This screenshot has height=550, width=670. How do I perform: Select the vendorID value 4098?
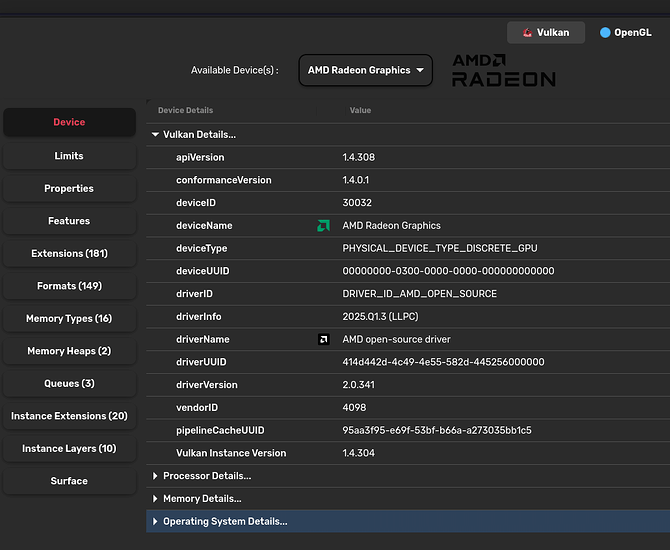pos(354,408)
